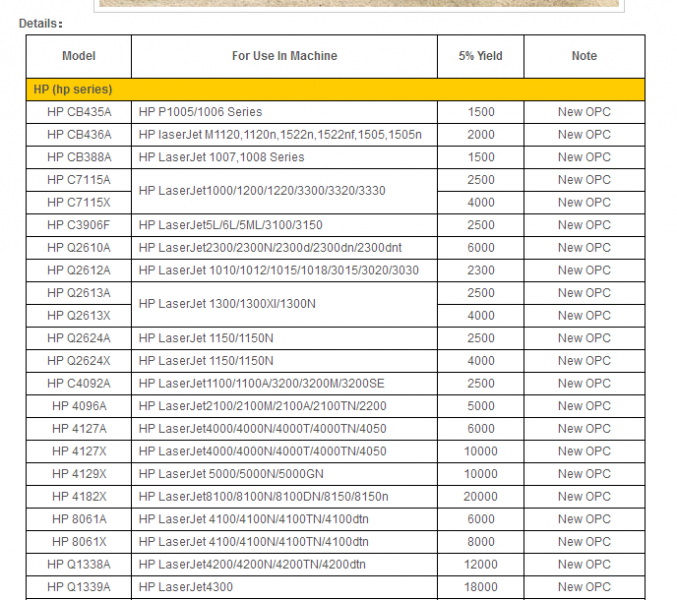
Task: Click the HP 4182X model cell
Action: tap(79, 496)
